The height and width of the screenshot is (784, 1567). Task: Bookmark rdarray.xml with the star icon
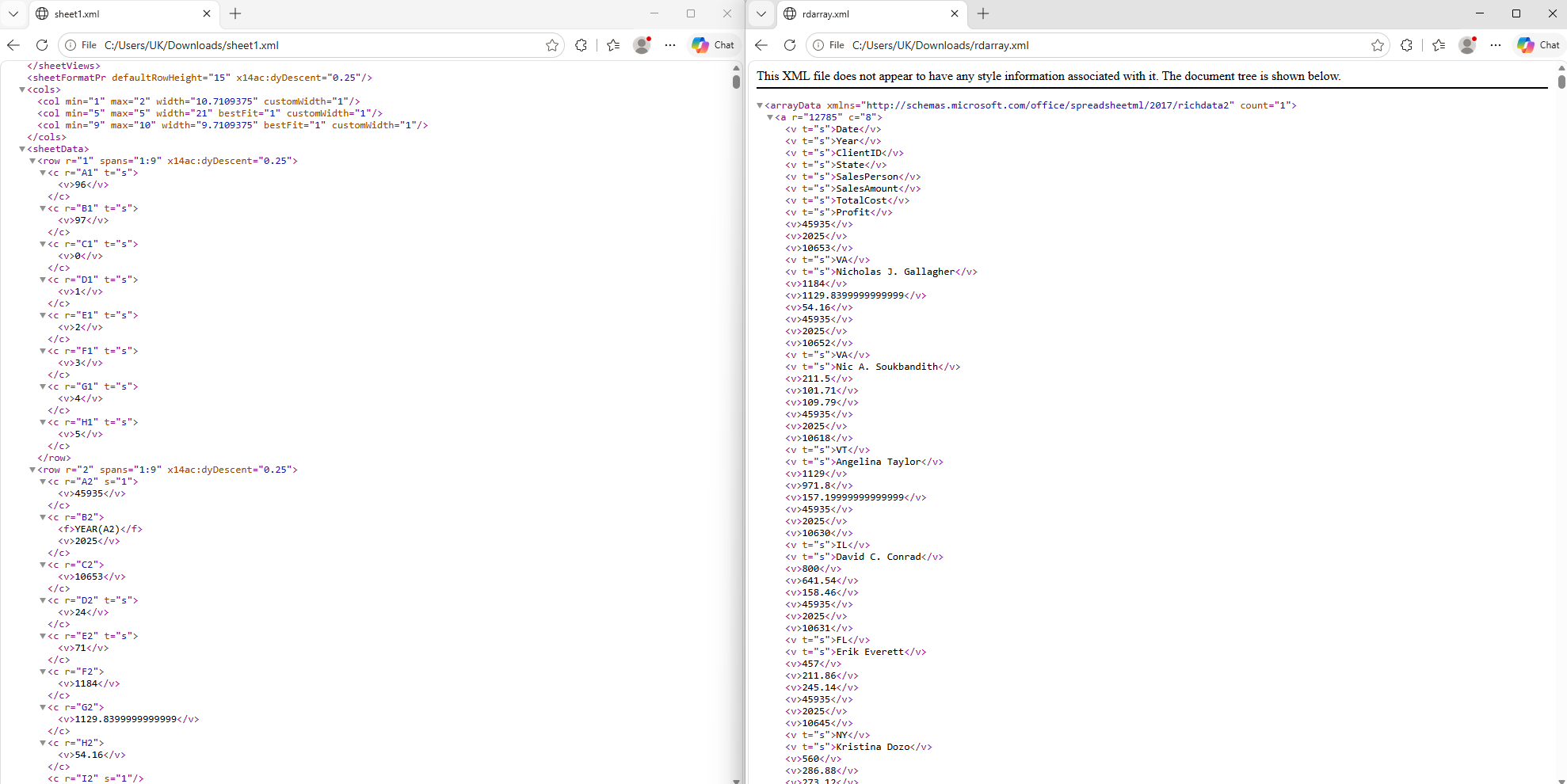pyautogui.click(x=1378, y=45)
